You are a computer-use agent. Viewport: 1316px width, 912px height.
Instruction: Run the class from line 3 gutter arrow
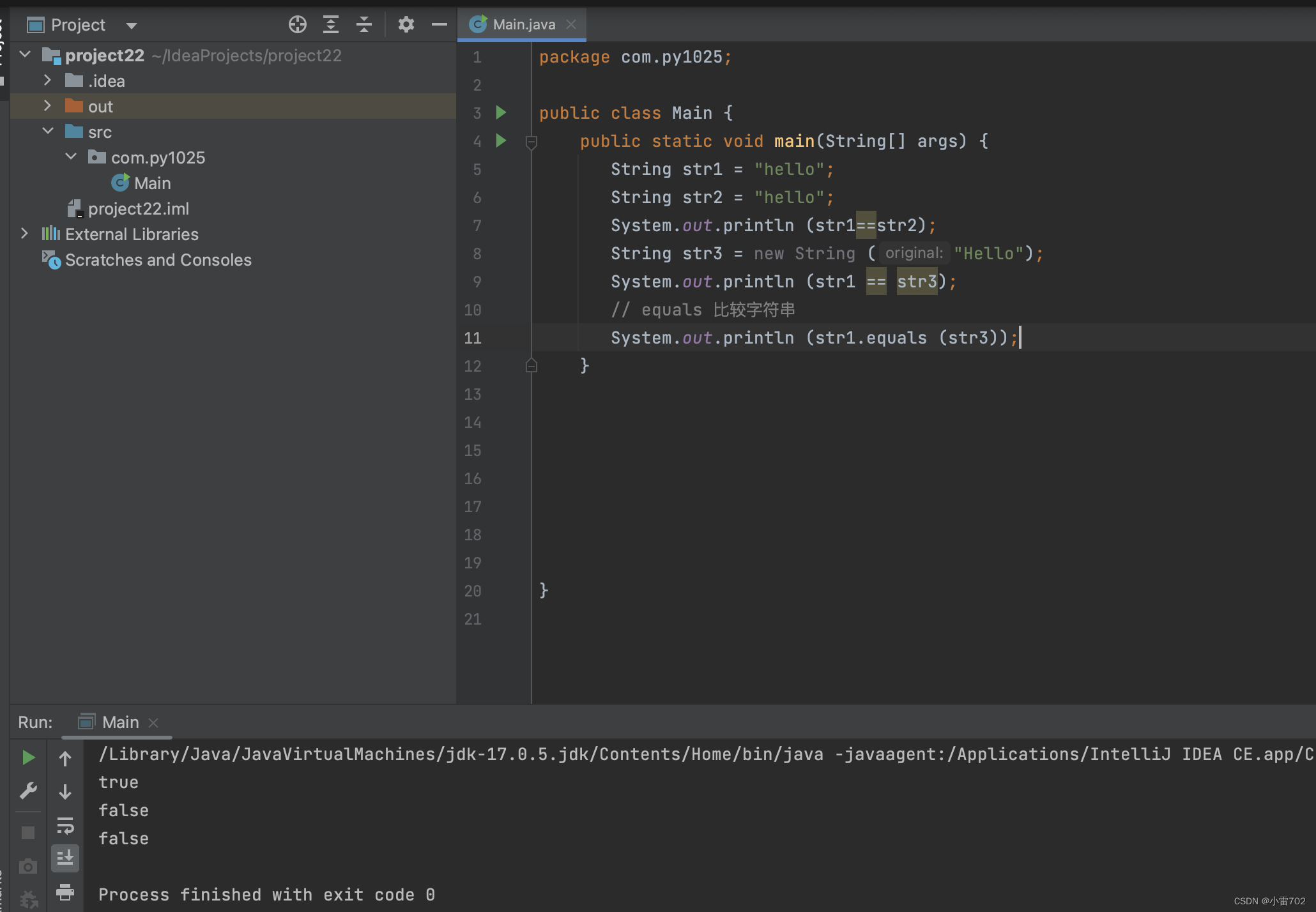point(501,113)
